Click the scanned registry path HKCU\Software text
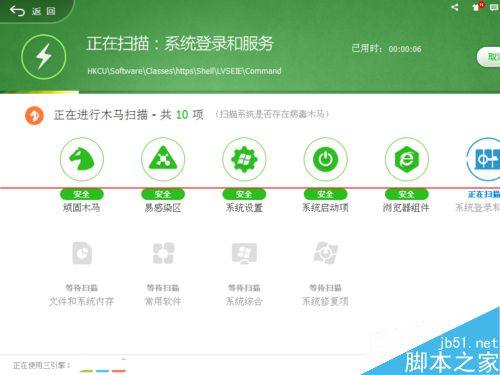 coord(184,71)
